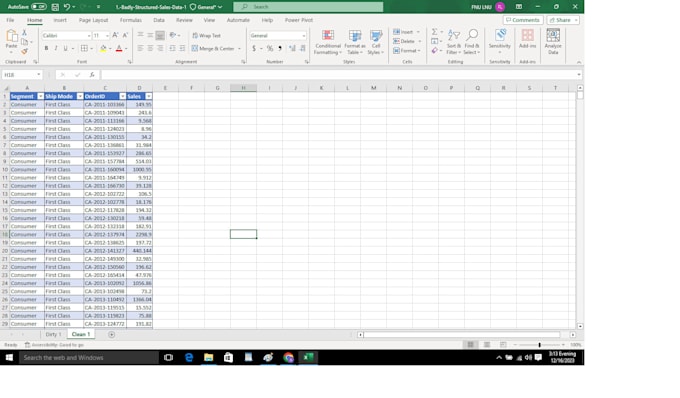Viewport: 680px width, 398px height.
Task: Open Sort & Filter menu
Action: click(454, 42)
